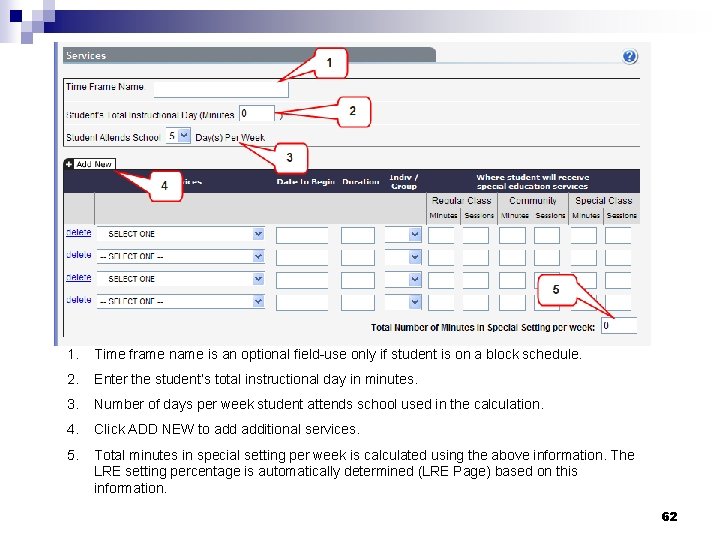This screenshot has height=540, width=720.
Task: Delete the first service row
Action: 79,233
